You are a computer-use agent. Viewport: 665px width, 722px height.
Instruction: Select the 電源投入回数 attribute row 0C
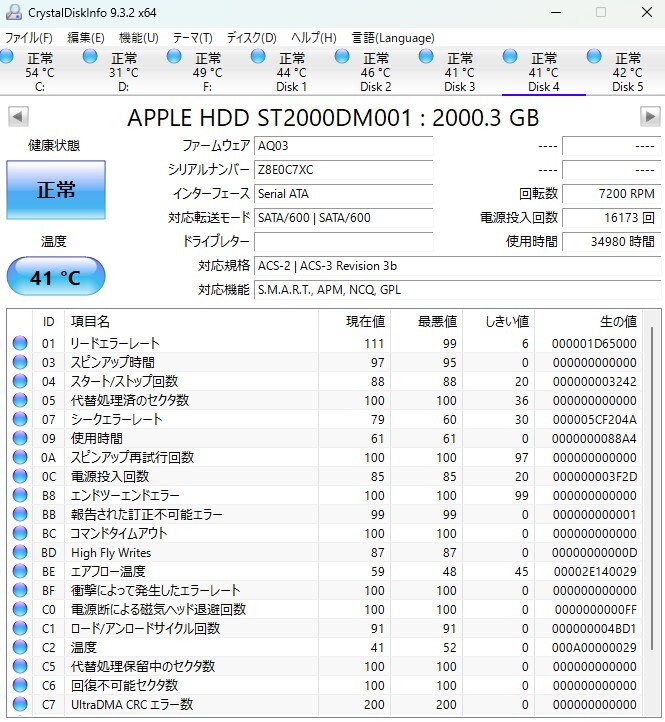324,477
